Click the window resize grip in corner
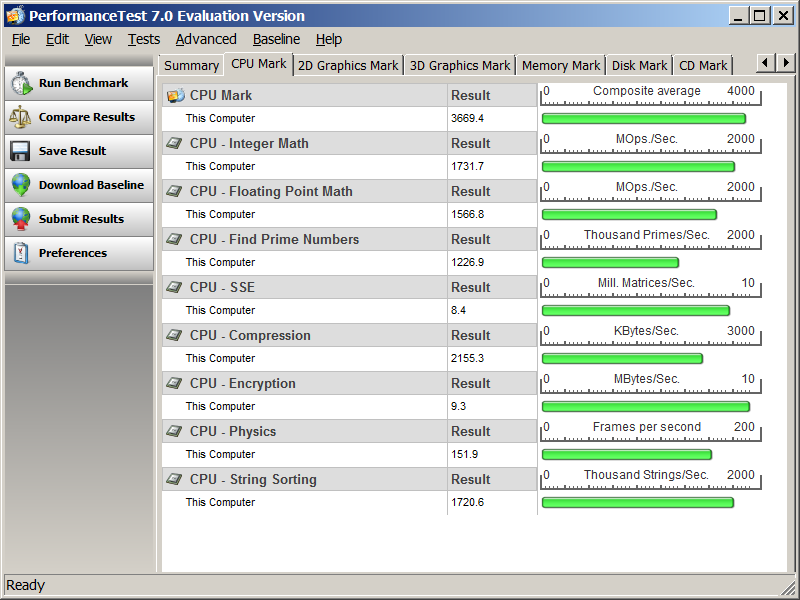 coord(788,588)
